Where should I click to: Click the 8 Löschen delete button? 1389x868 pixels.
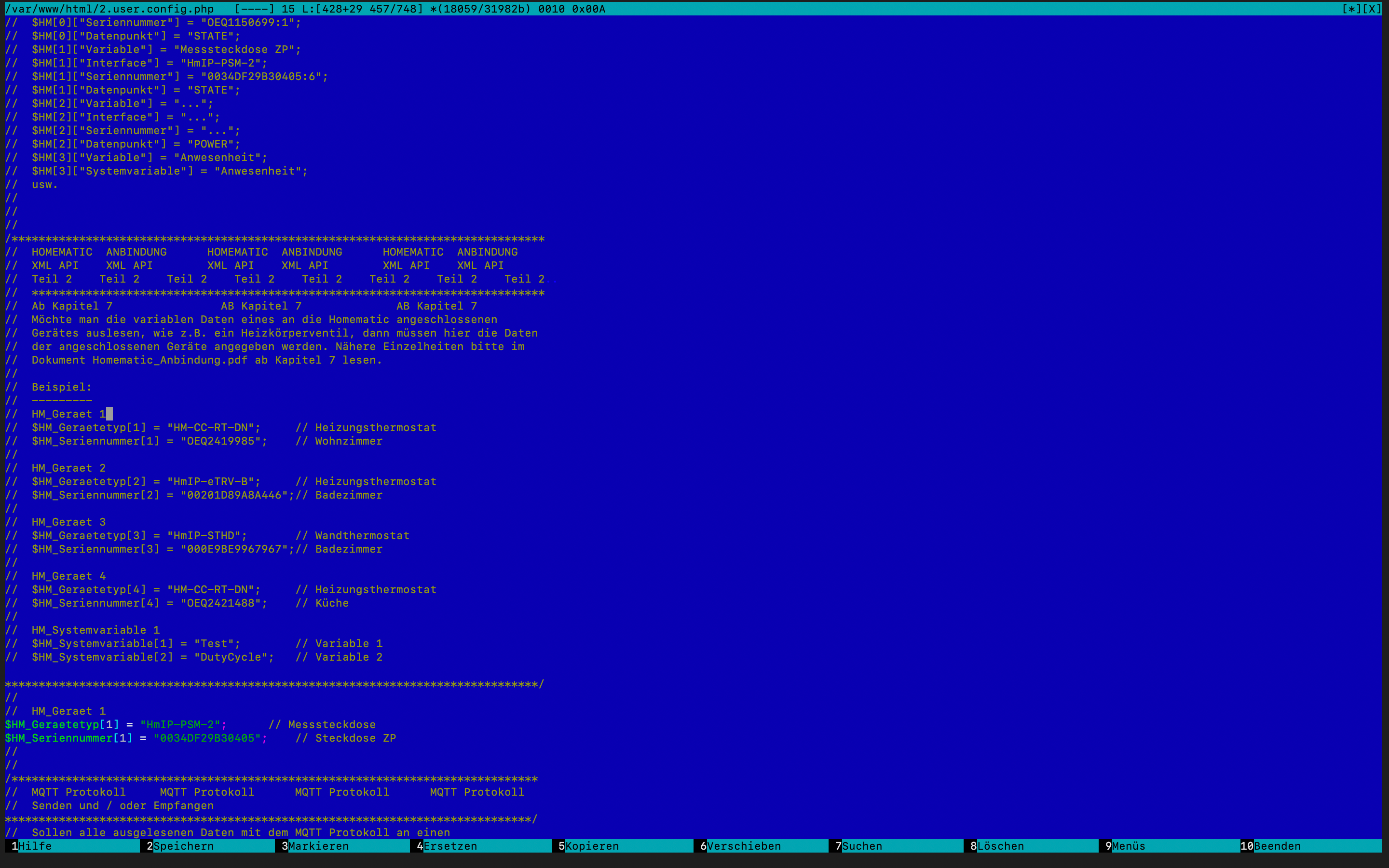tap(1000, 846)
